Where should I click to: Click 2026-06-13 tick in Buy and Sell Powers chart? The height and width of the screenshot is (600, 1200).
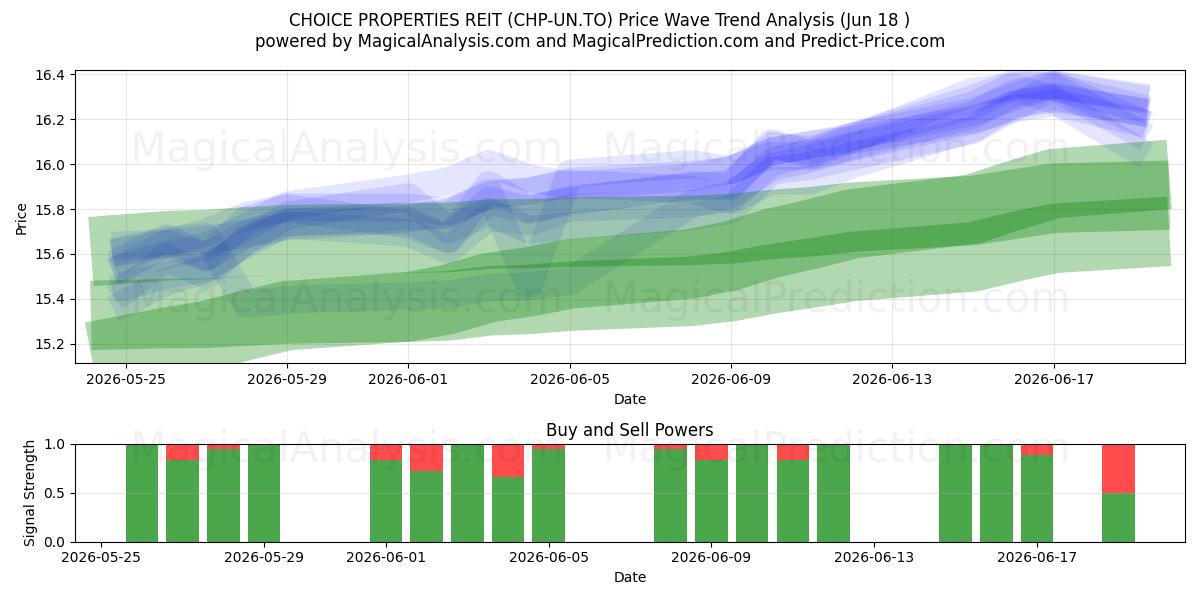(x=874, y=558)
